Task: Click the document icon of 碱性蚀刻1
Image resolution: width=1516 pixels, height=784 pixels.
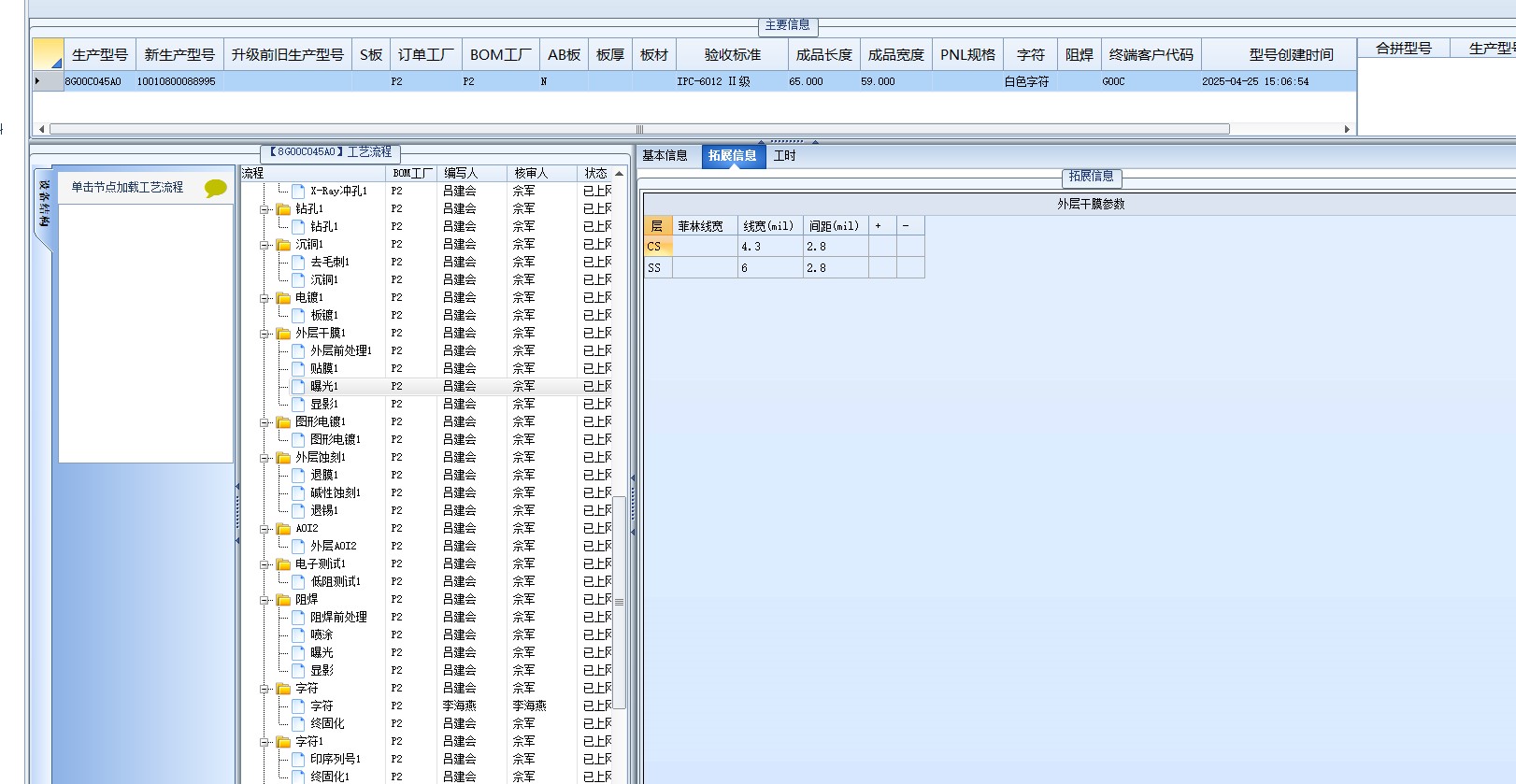Action: [298, 493]
